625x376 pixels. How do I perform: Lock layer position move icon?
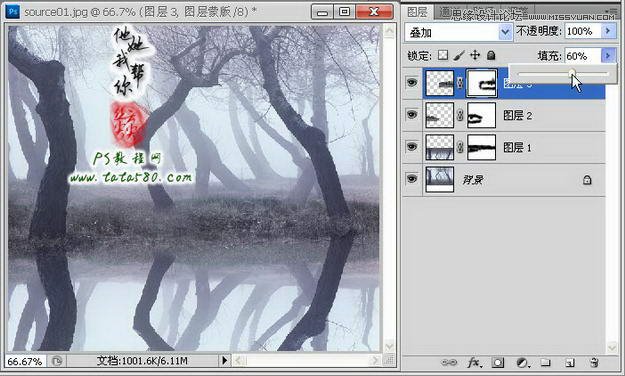coord(475,55)
